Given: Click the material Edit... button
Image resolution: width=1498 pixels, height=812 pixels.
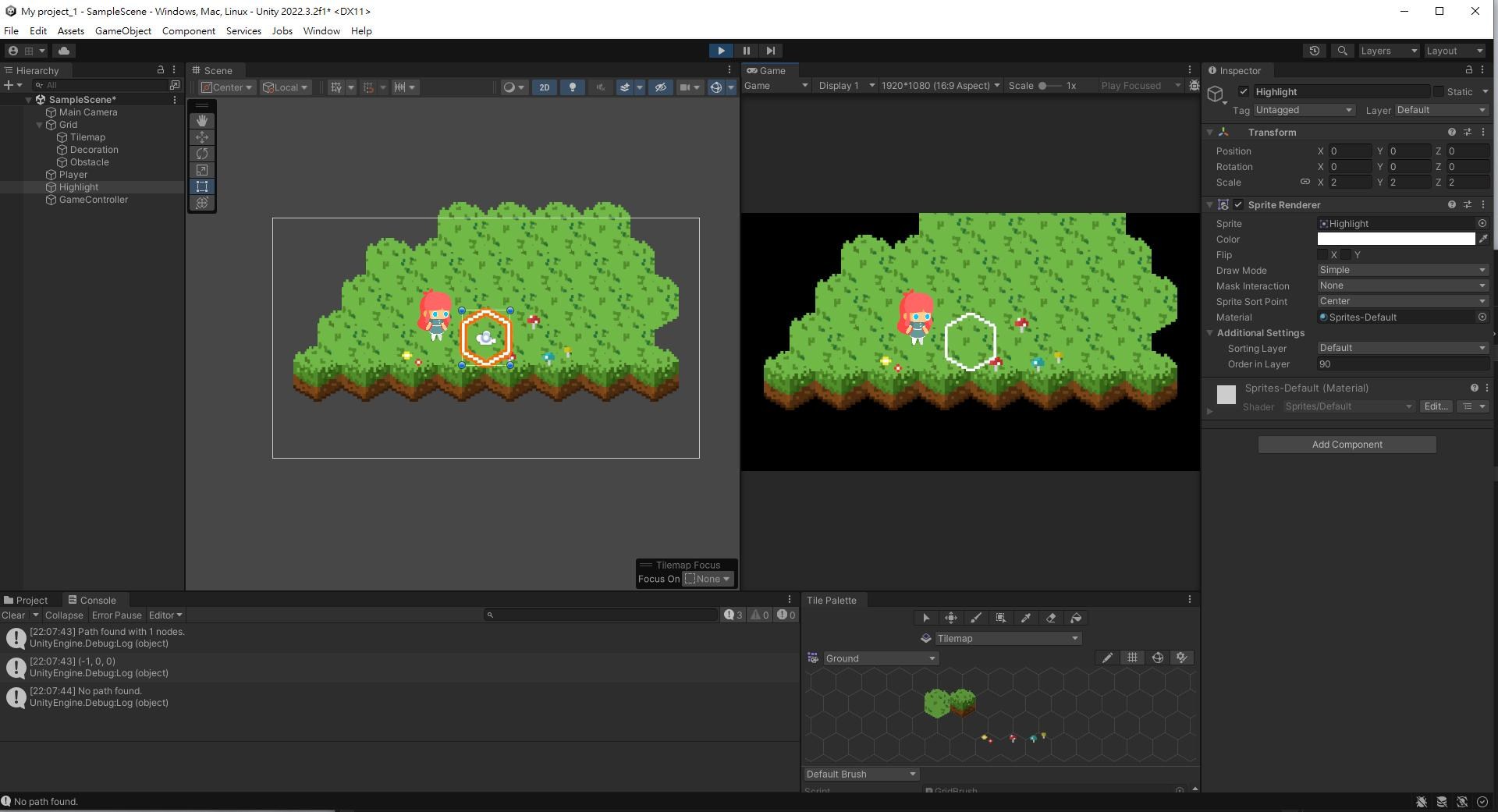Looking at the screenshot, I should pyautogui.click(x=1436, y=406).
